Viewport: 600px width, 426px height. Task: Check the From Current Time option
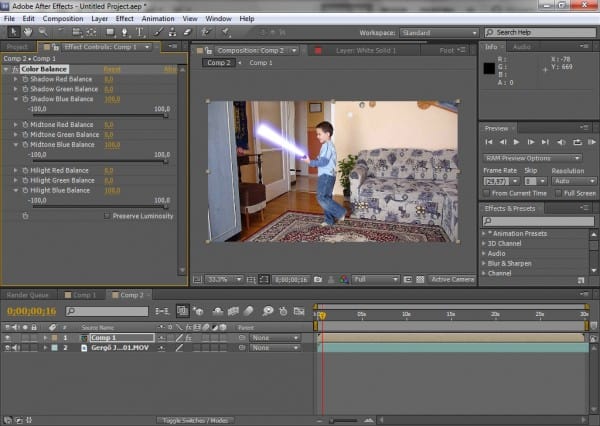tap(487, 193)
